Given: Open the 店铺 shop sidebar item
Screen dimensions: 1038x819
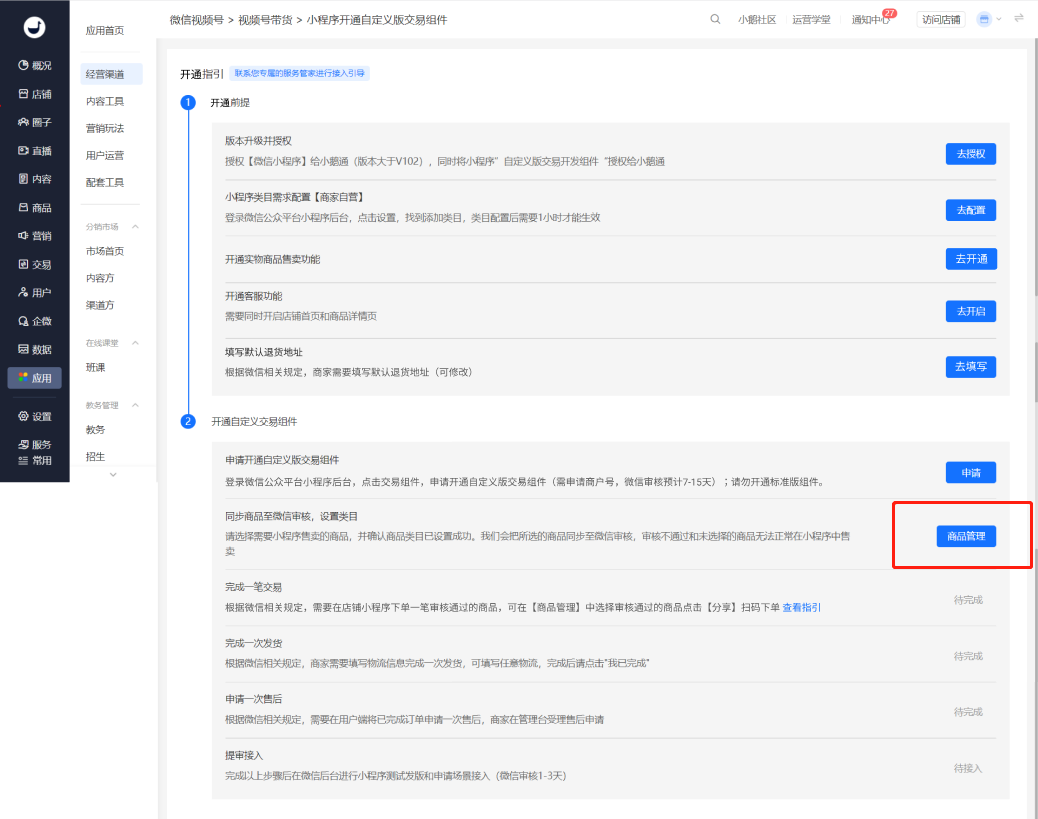Looking at the screenshot, I should pyautogui.click(x=34, y=94).
